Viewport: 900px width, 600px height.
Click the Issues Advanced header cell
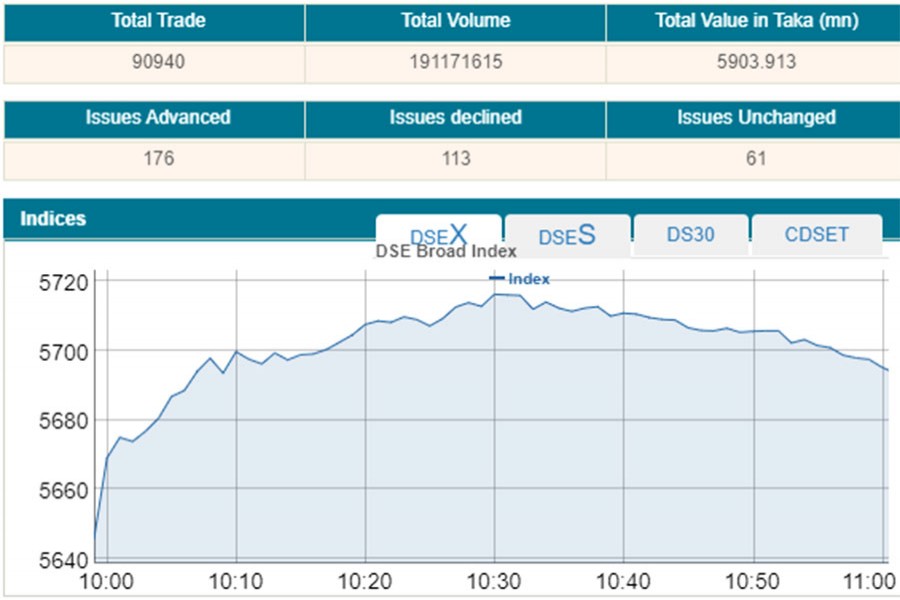pyautogui.click(x=158, y=117)
